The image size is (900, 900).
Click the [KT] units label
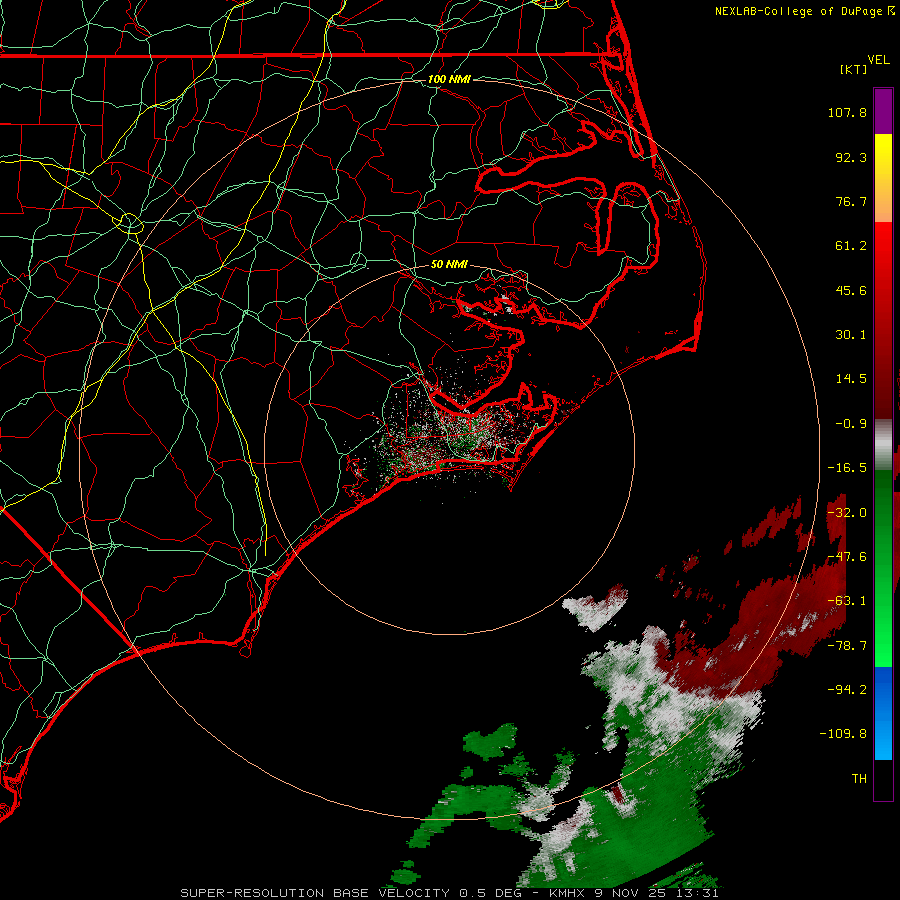[853, 69]
